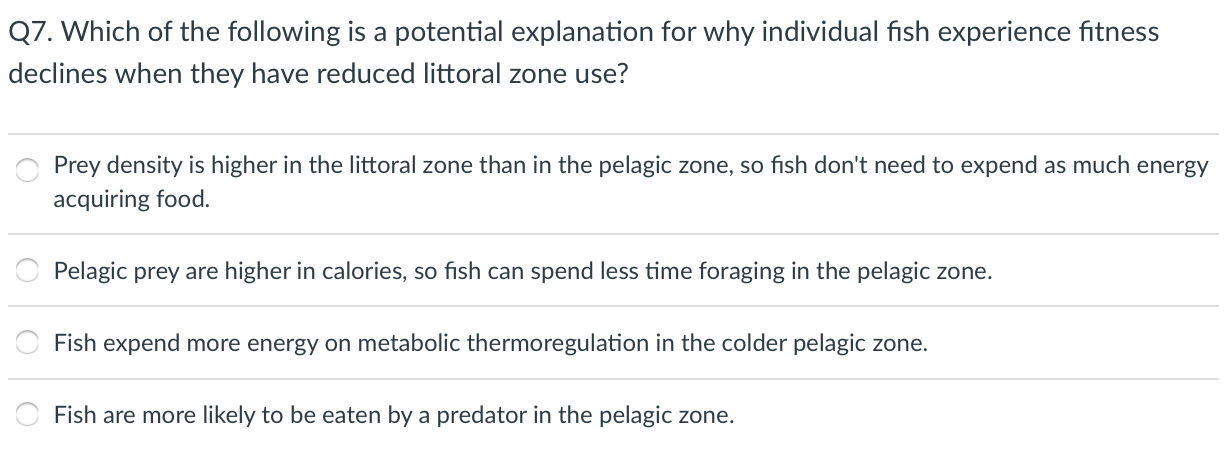Select the metabolic thermoregulation radio button

pos(27,344)
